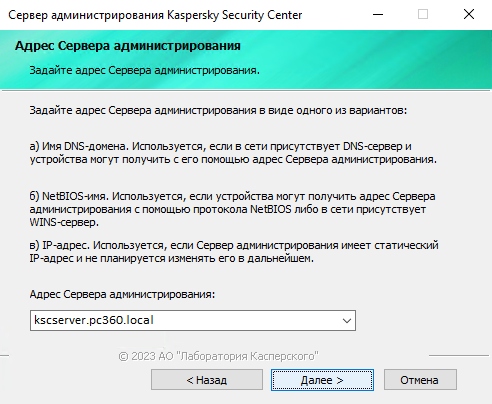Click the window title bar text
This screenshot has width=492, height=404.
[155, 15]
